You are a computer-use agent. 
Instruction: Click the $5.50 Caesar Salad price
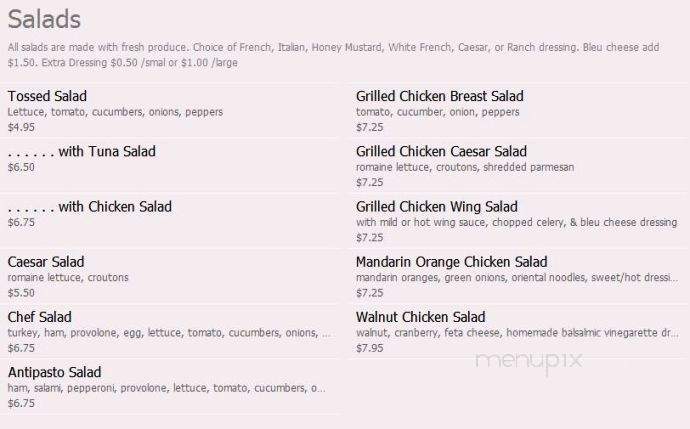pos(21,293)
